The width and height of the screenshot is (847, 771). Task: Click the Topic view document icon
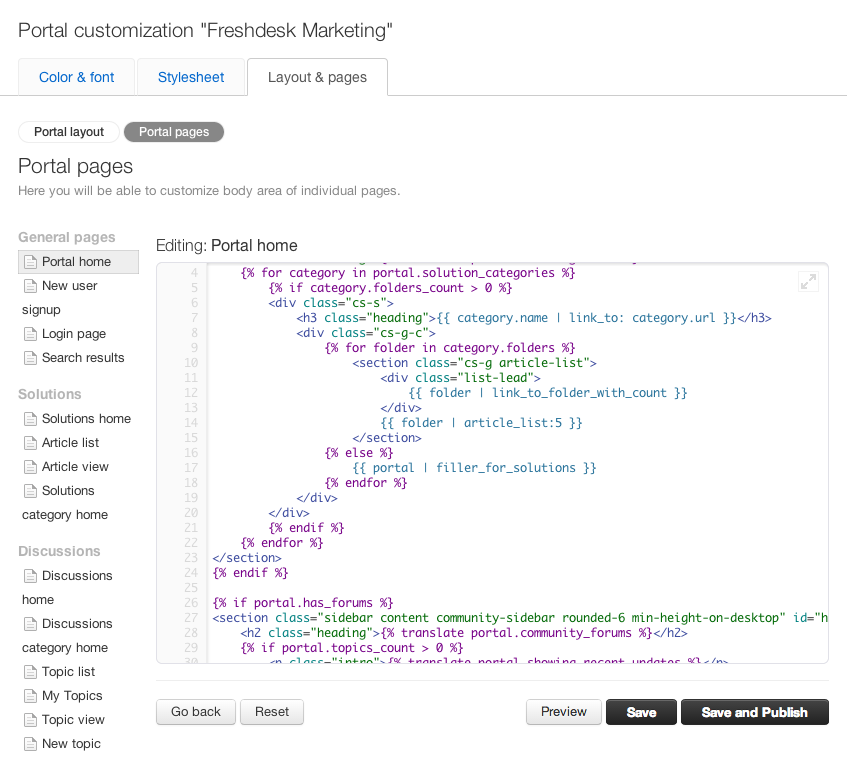point(31,720)
